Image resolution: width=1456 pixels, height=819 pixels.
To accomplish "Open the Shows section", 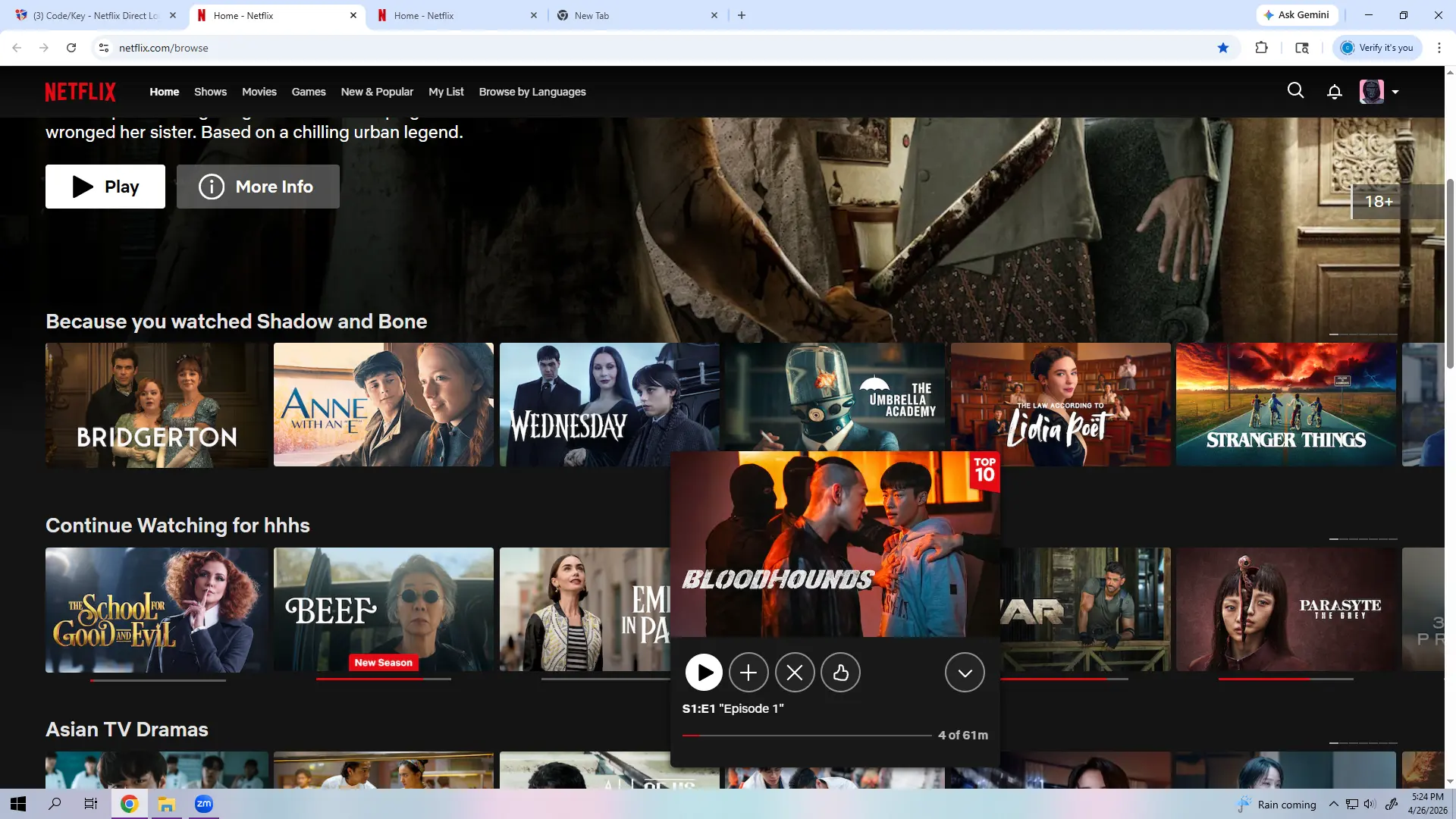I will tap(210, 92).
